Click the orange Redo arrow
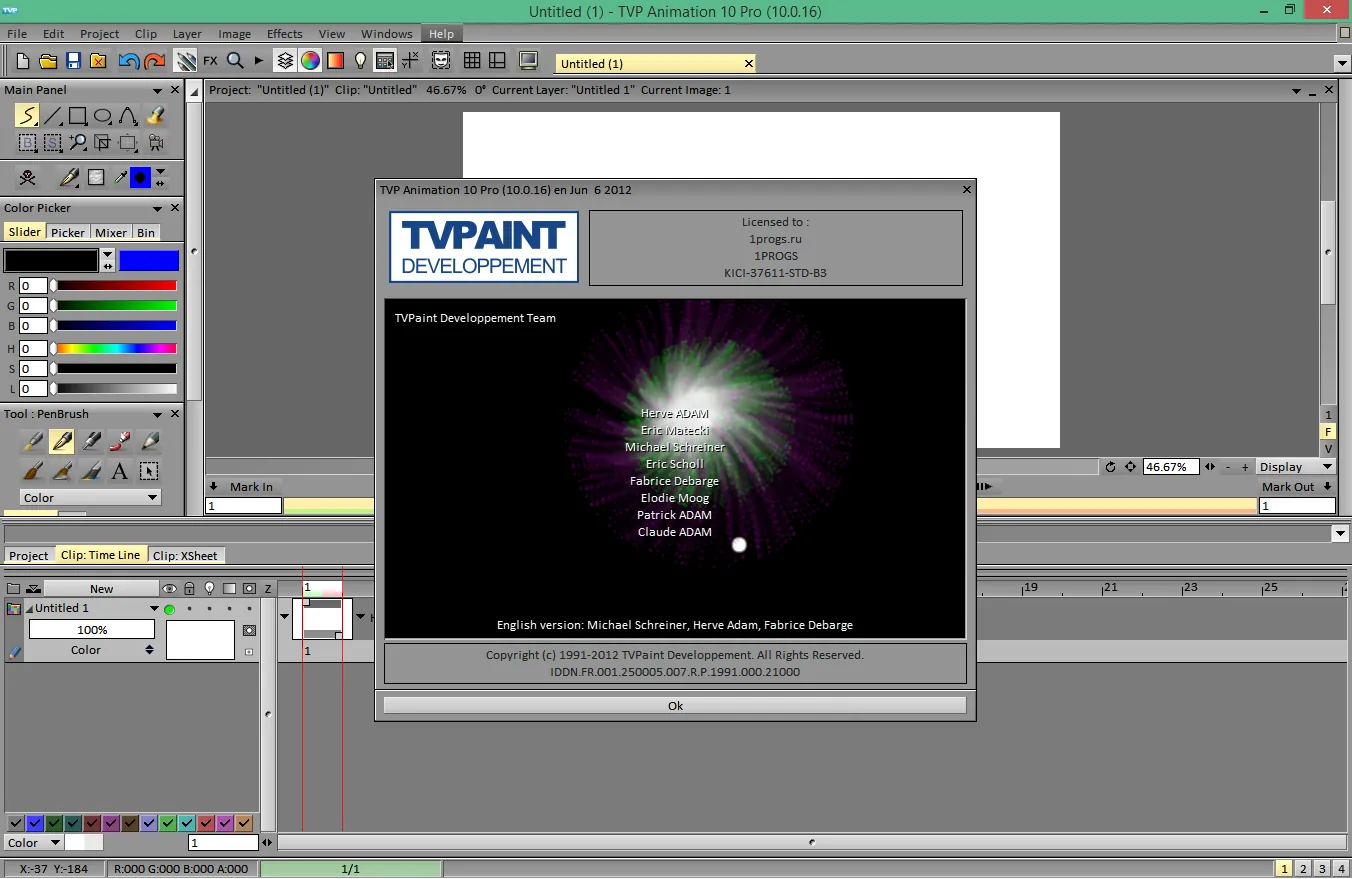The width and height of the screenshot is (1352, 879). (x=154, y=61)
